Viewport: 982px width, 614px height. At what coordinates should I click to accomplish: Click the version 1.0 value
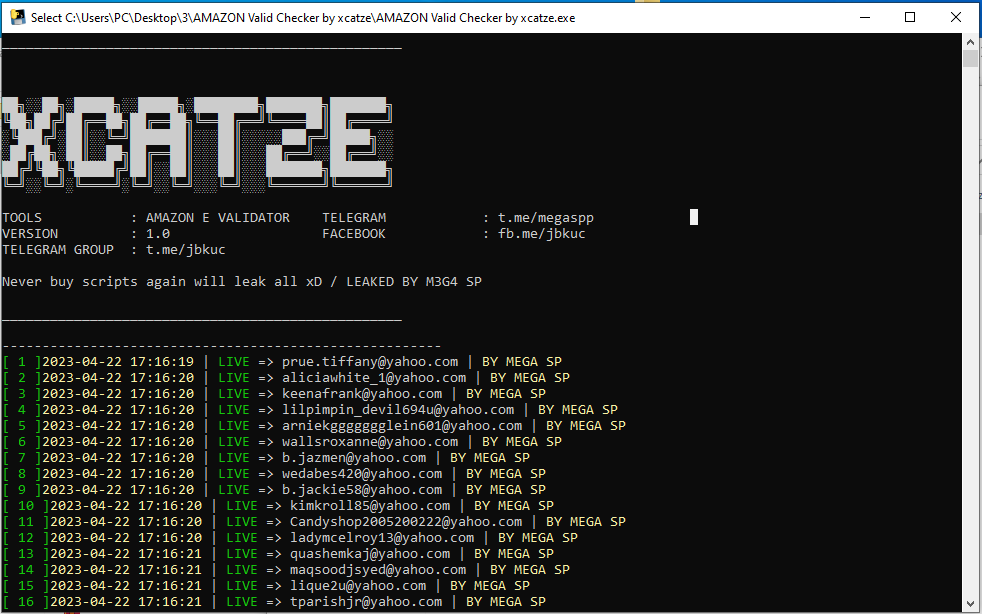tap(158, 234)
